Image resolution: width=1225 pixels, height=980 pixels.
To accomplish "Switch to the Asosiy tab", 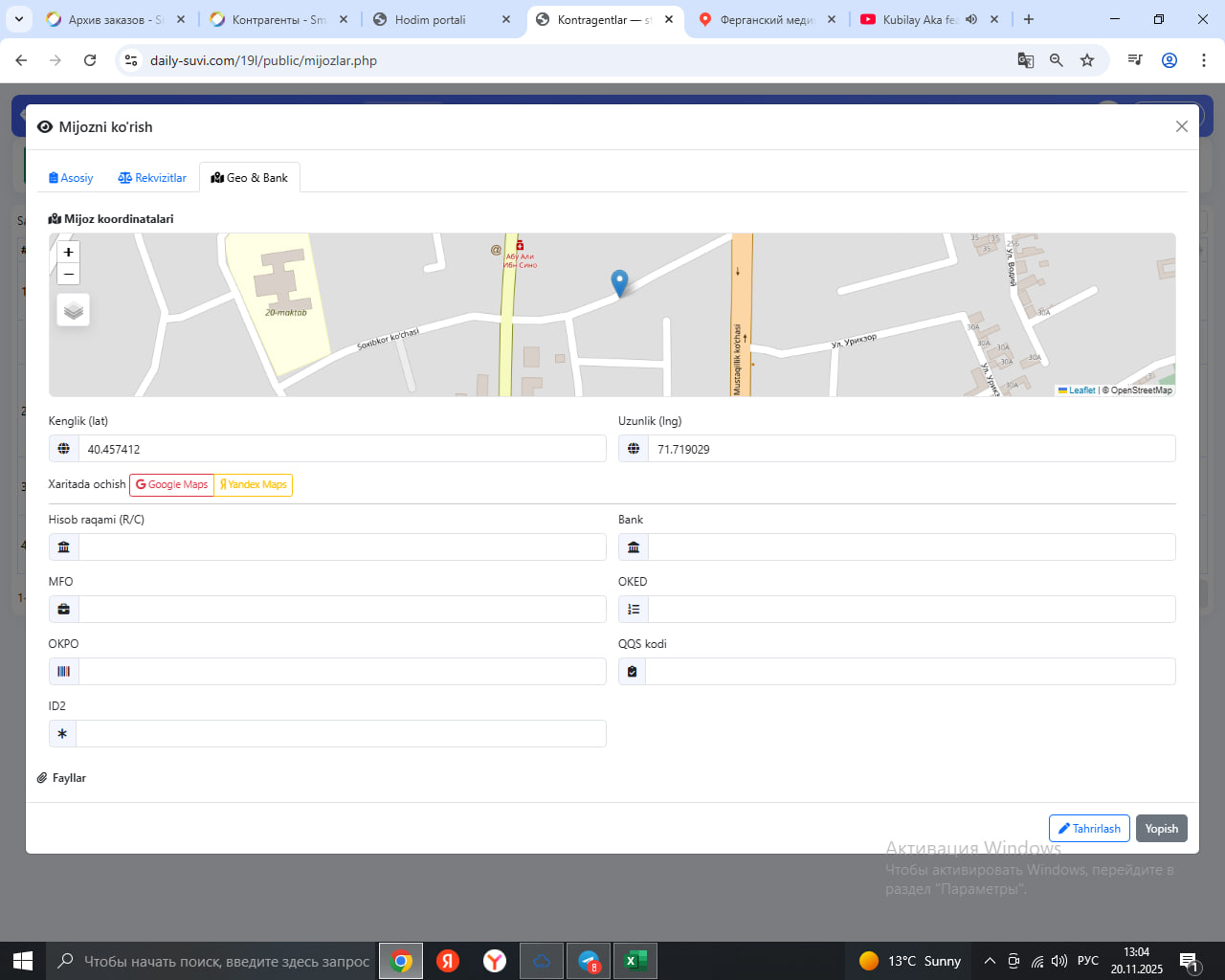I will (71, 178).
